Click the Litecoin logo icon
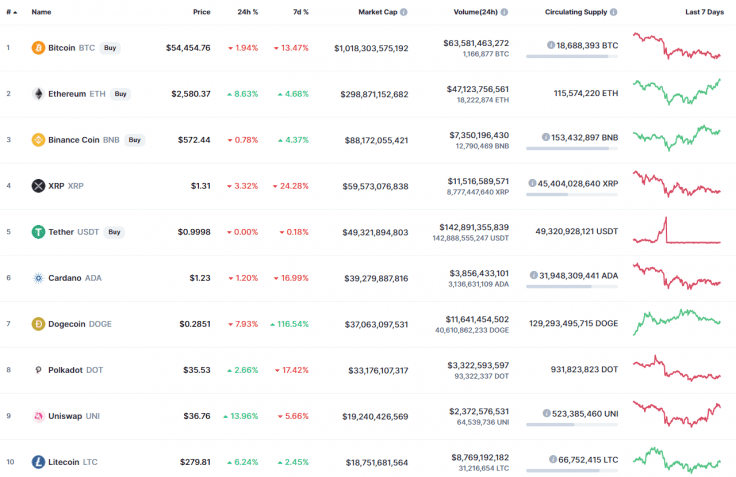Screen dimensions: 736x477 (x=38, y=462)
